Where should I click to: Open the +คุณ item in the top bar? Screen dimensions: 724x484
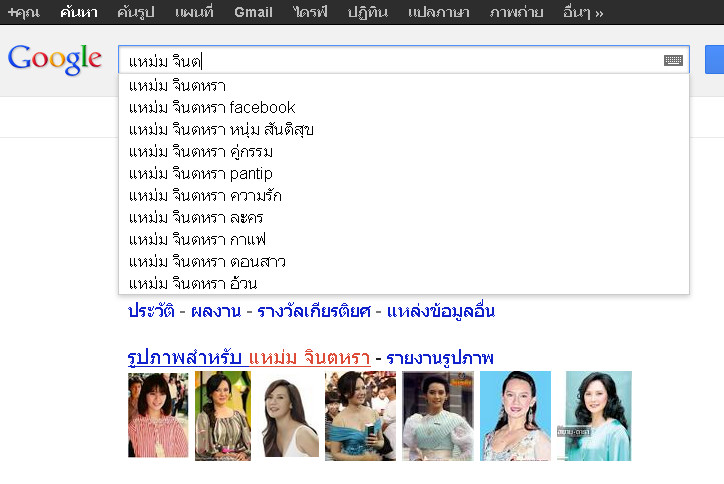[x=24, y=12]
